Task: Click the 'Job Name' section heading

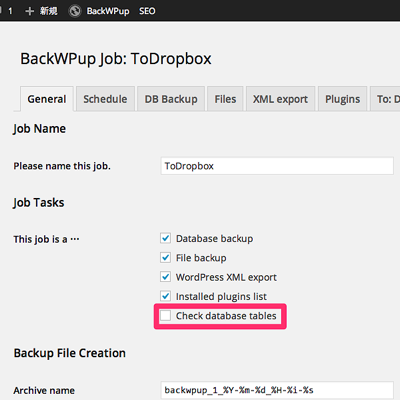Action: pyautogui.click(x=39, y=129)
